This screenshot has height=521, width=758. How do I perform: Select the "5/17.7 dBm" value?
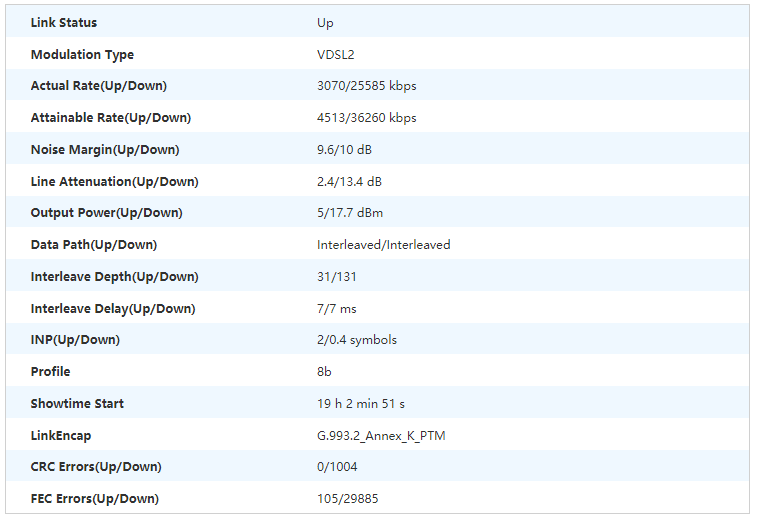coord(350,213)
